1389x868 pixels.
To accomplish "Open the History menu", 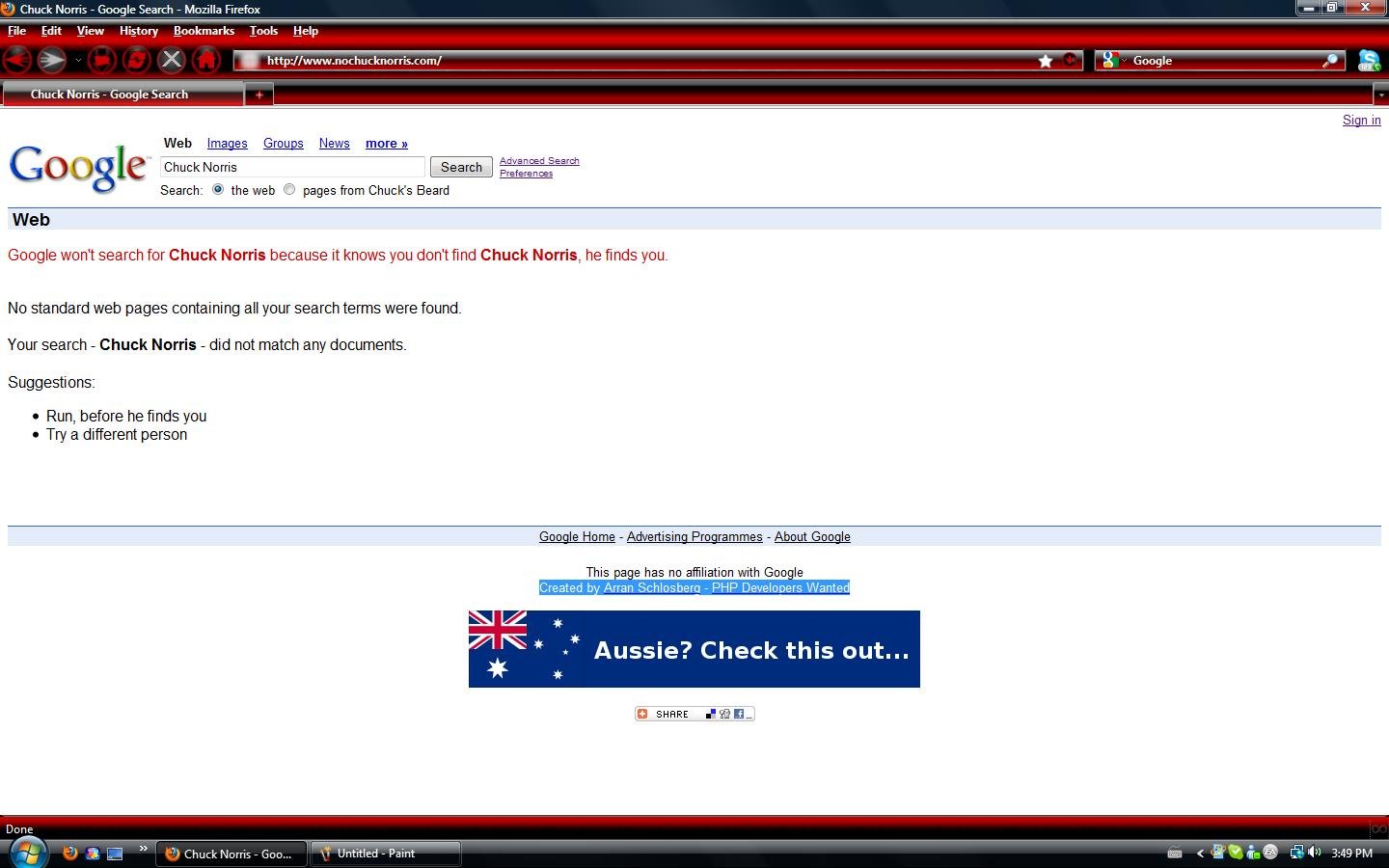I will pyautogui.click(x=139, y=31).
